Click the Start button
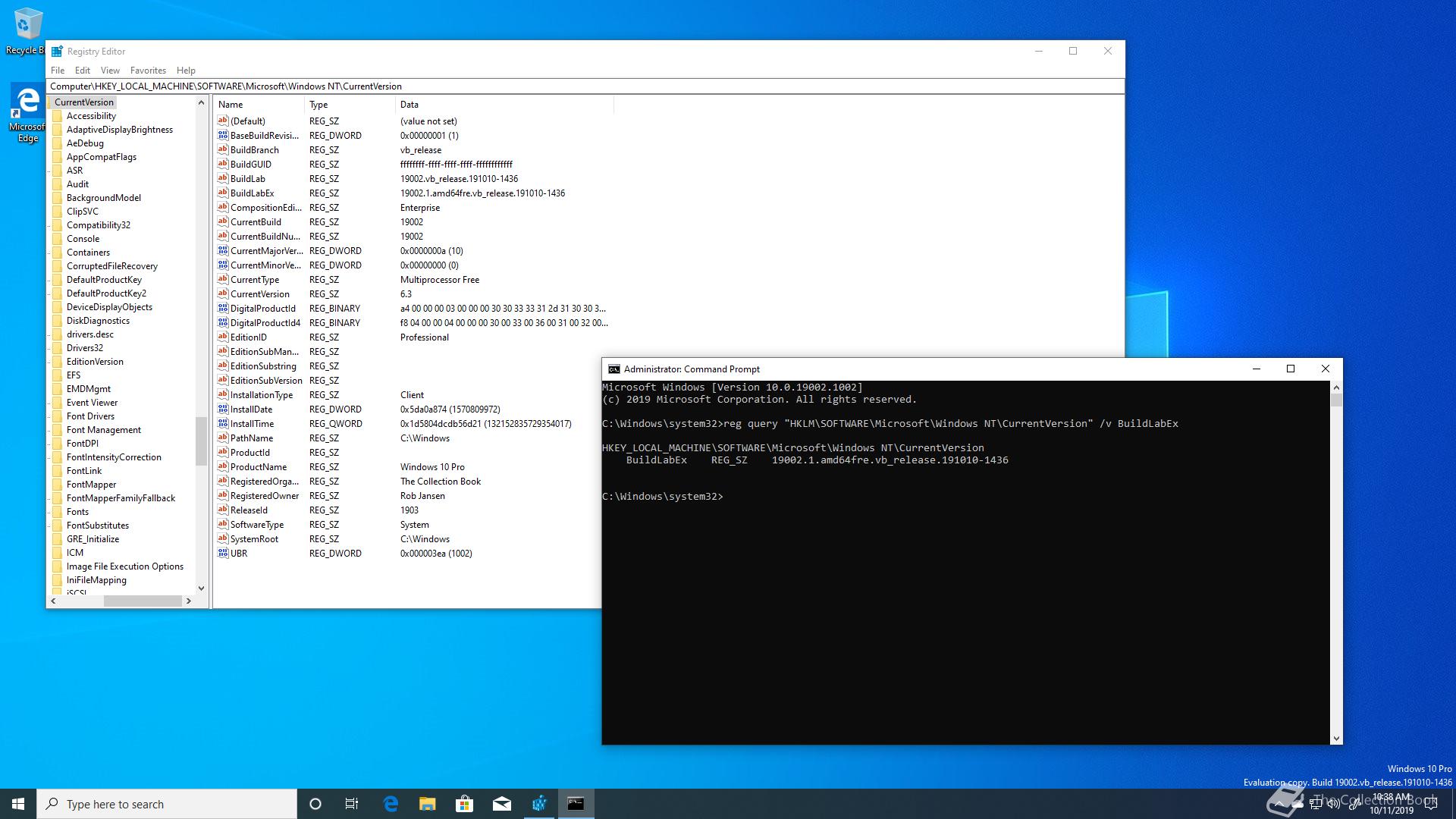1456x819 pixels. click(x=18, y=804)
